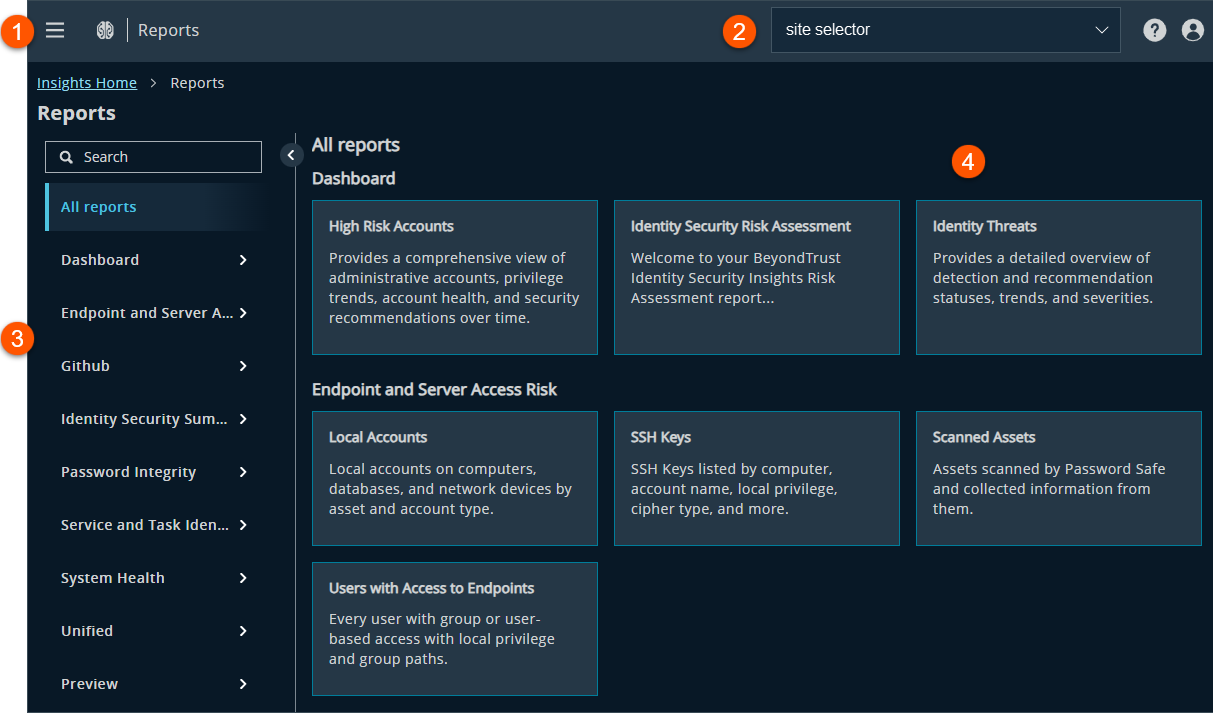
Task: Click the BeyondTrust brain logo
Action: (104, 30)
